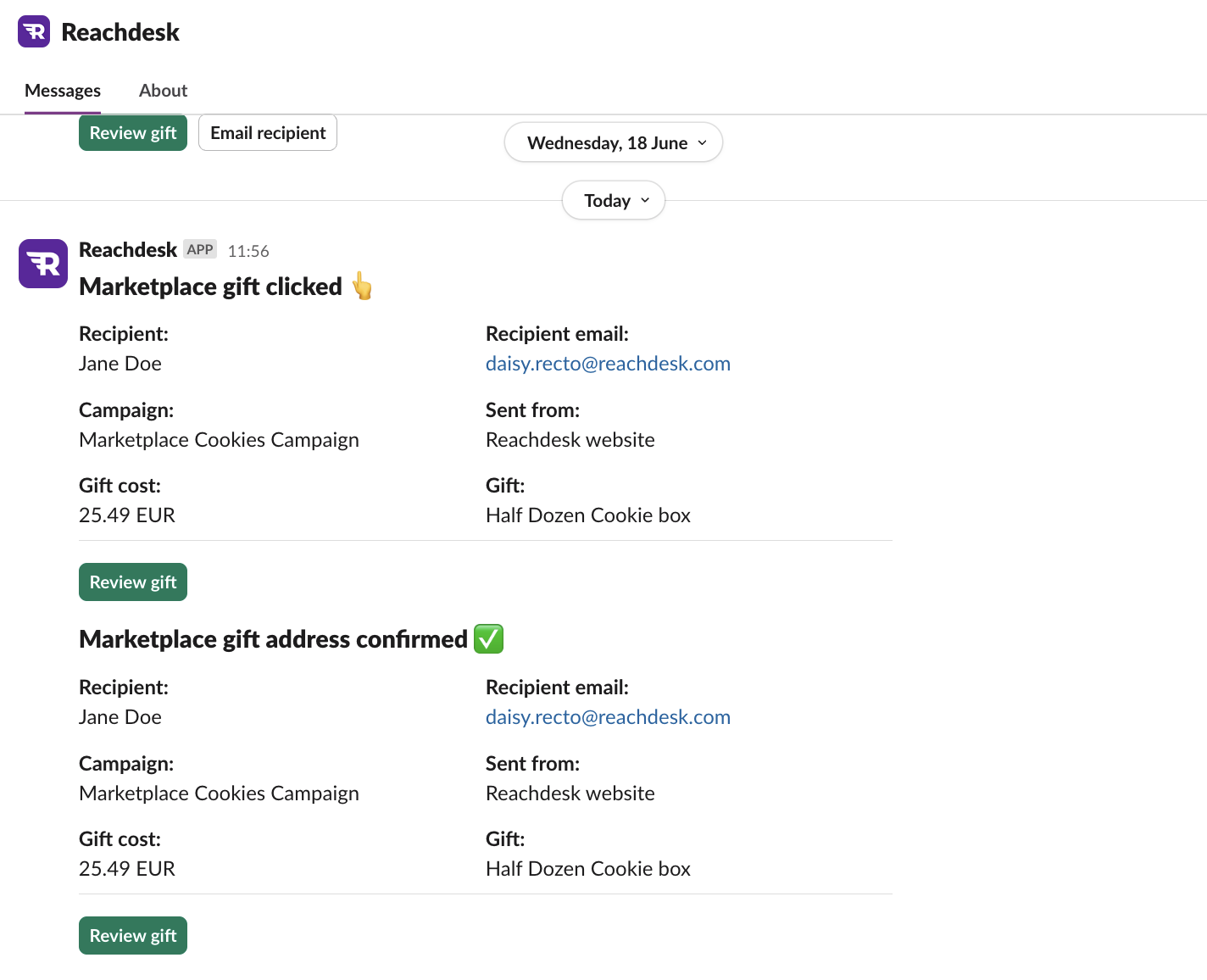Click the Reachdesk sender name in the message
Image resolution: width=1207 pixels, height=980 pixels.
click(x=128, y=250)
